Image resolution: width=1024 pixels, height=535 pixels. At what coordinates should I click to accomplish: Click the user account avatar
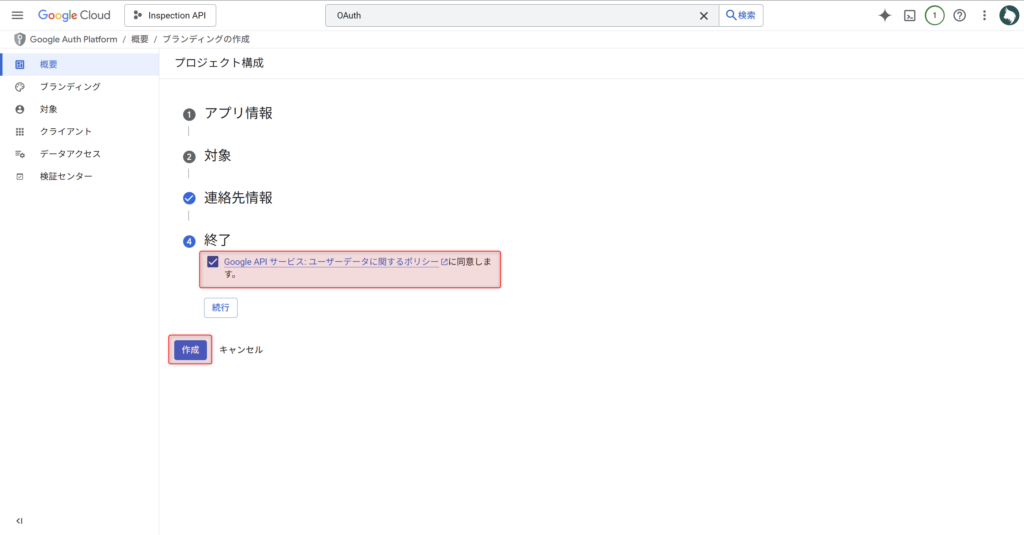[x=1008, y=16]
